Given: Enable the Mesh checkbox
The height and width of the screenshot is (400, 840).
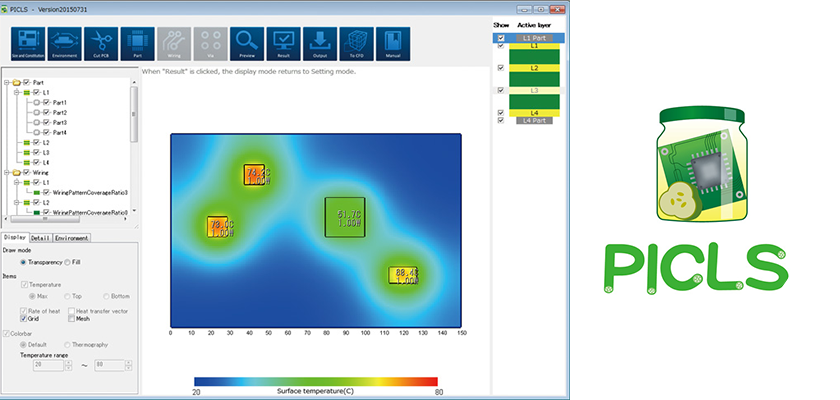Looking at the screenshot, I should click(x=72, y=319).
